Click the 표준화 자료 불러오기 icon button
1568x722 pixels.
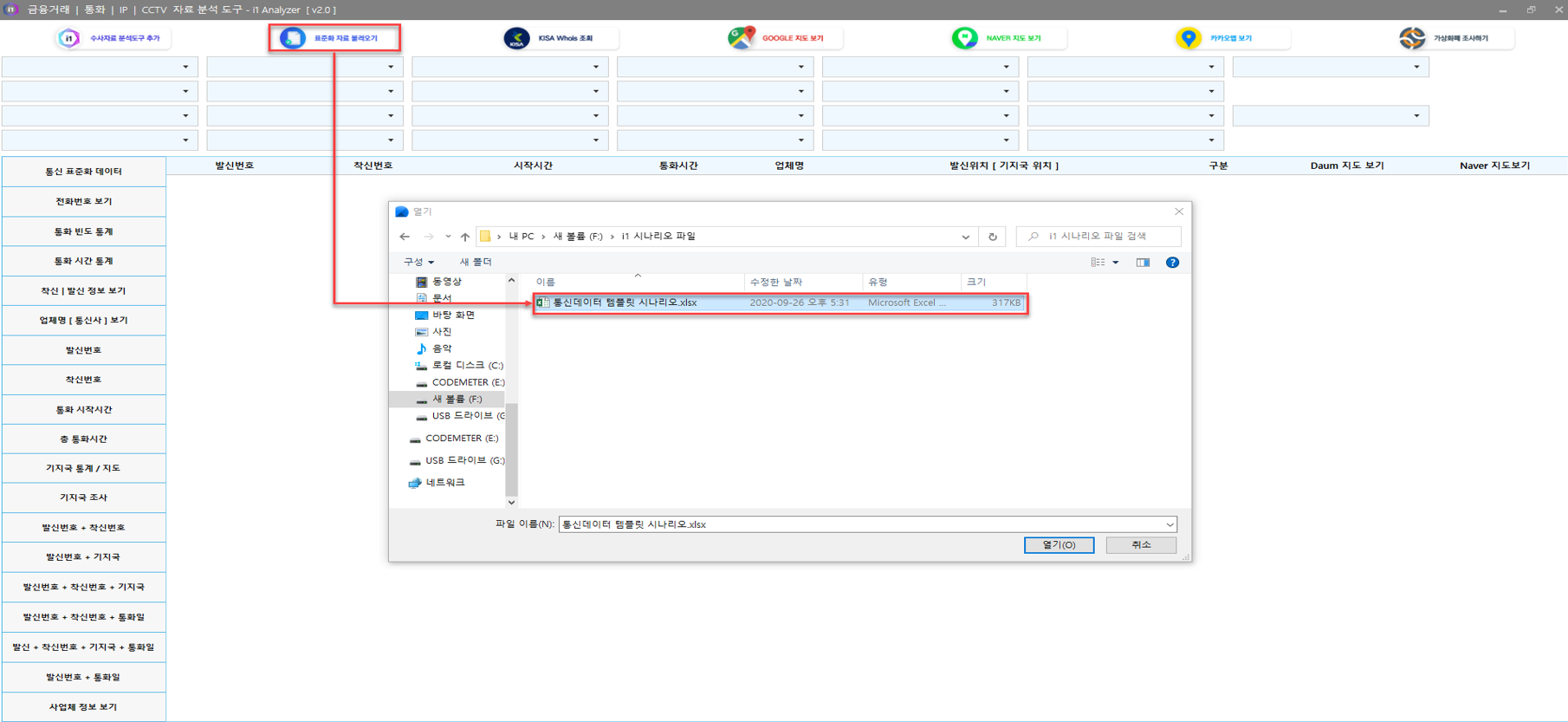point(294,38)
